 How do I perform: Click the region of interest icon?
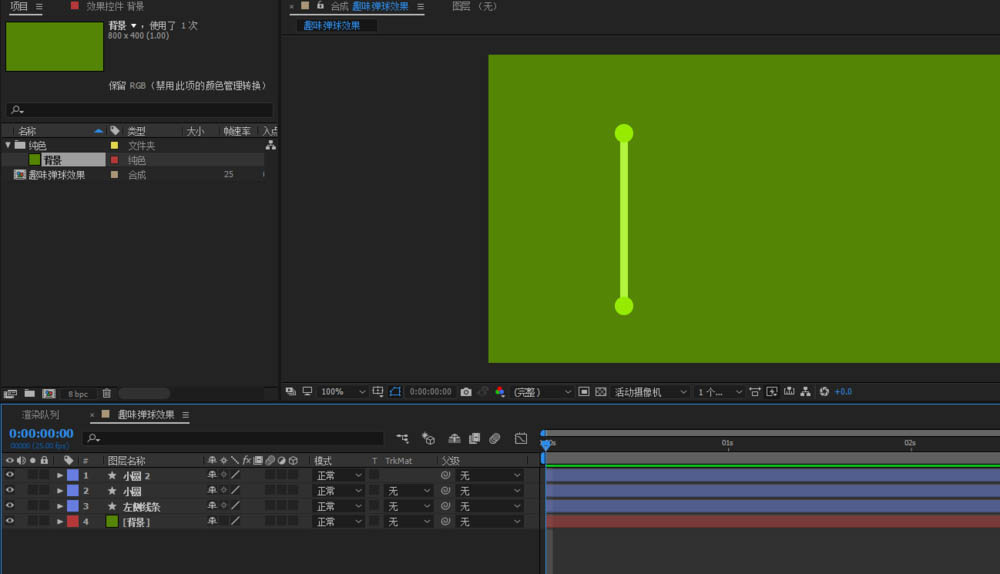584,392
